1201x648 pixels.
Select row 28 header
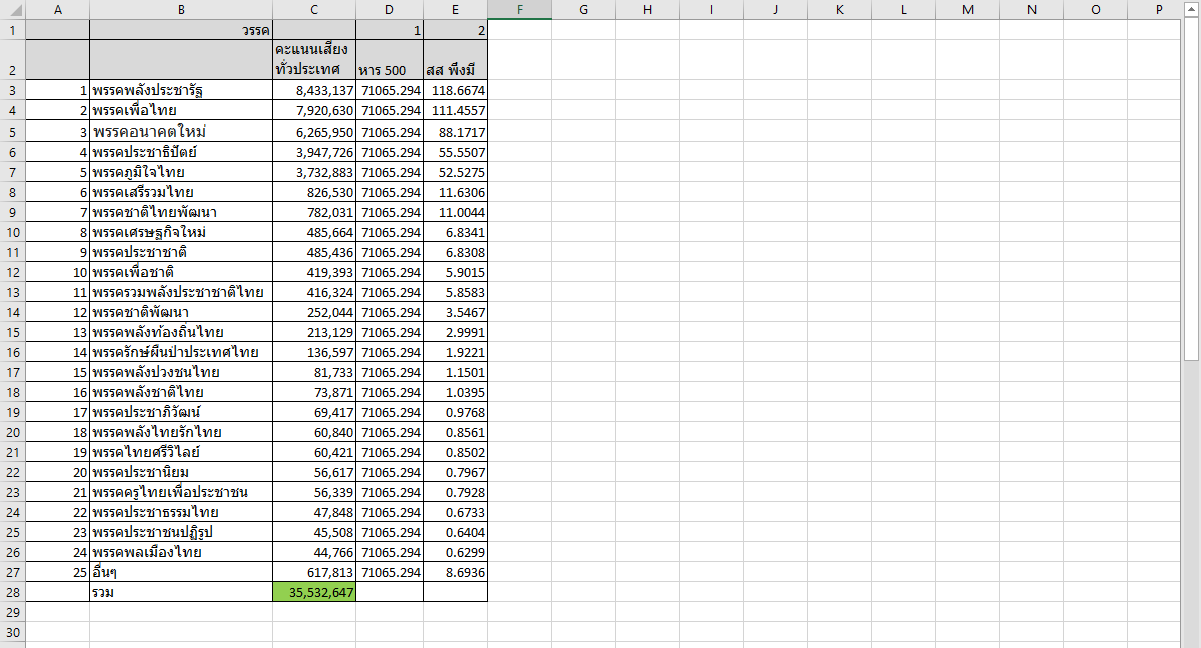12,591
